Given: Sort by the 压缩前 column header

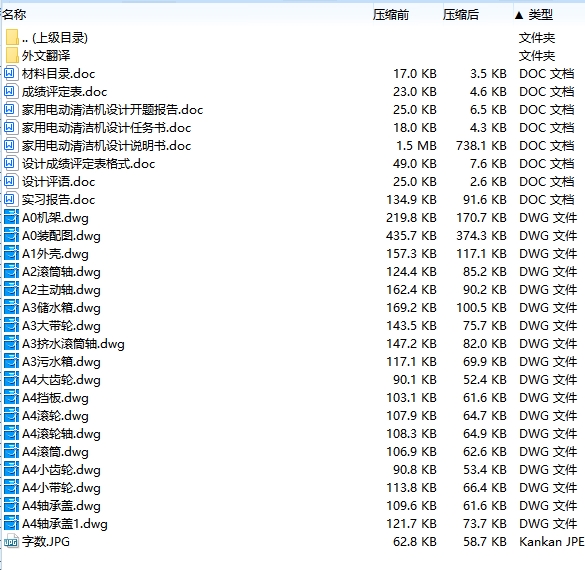Looking at the screenshot, I should (391, 15).
